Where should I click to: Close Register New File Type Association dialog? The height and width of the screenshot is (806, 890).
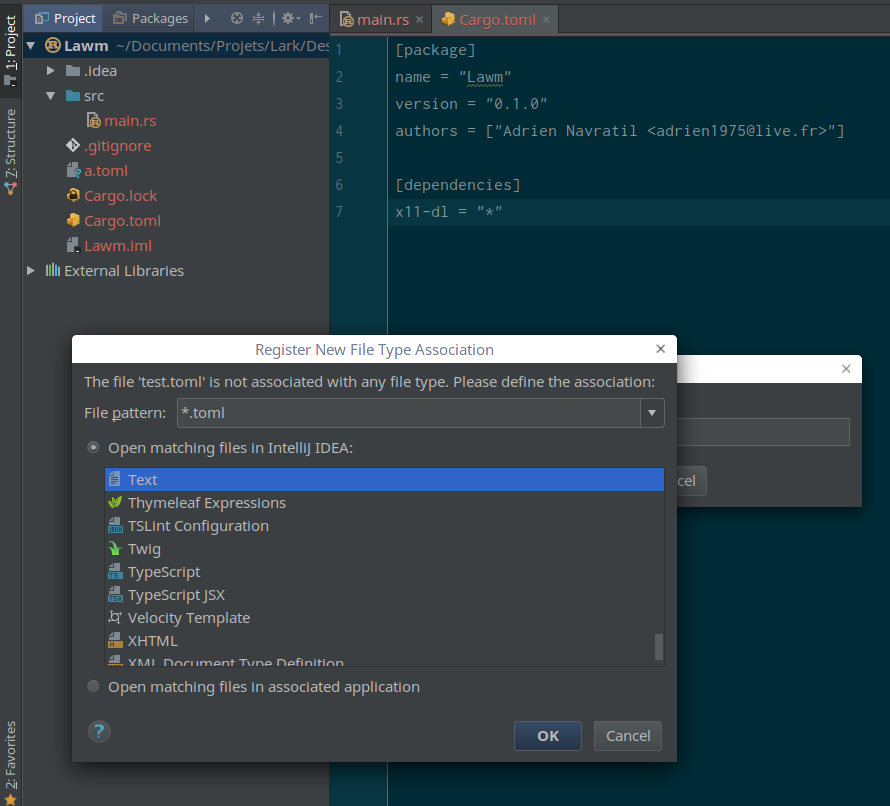click(660, 349)
